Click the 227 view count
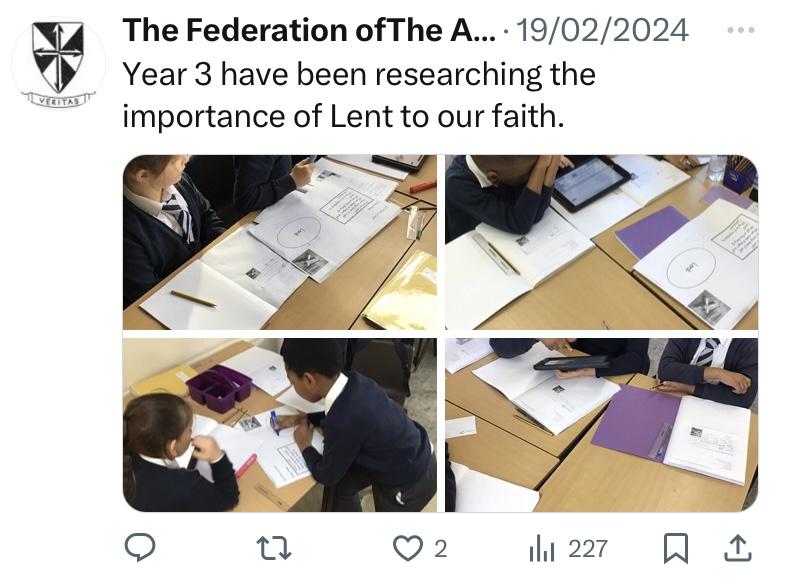This screenshot has height=580, width=798. 587,548
